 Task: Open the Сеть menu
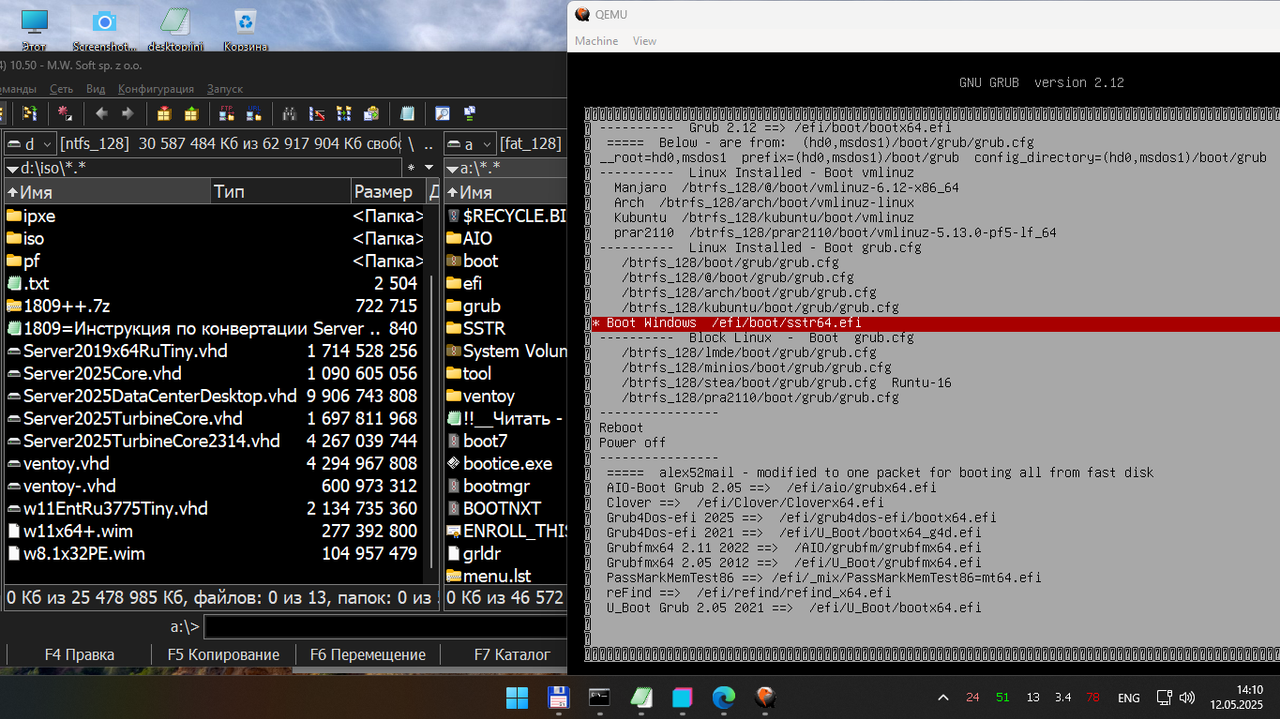(62, 89)
